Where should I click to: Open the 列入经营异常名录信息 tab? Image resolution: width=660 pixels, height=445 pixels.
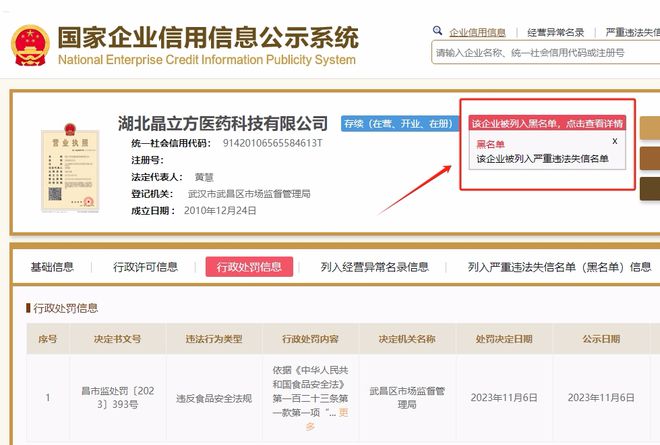point(375,267)
